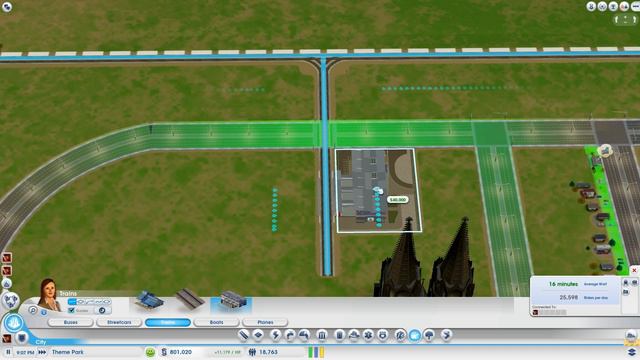
Task: Click the blue info icon near the advisor
Action: pos(44,312)
